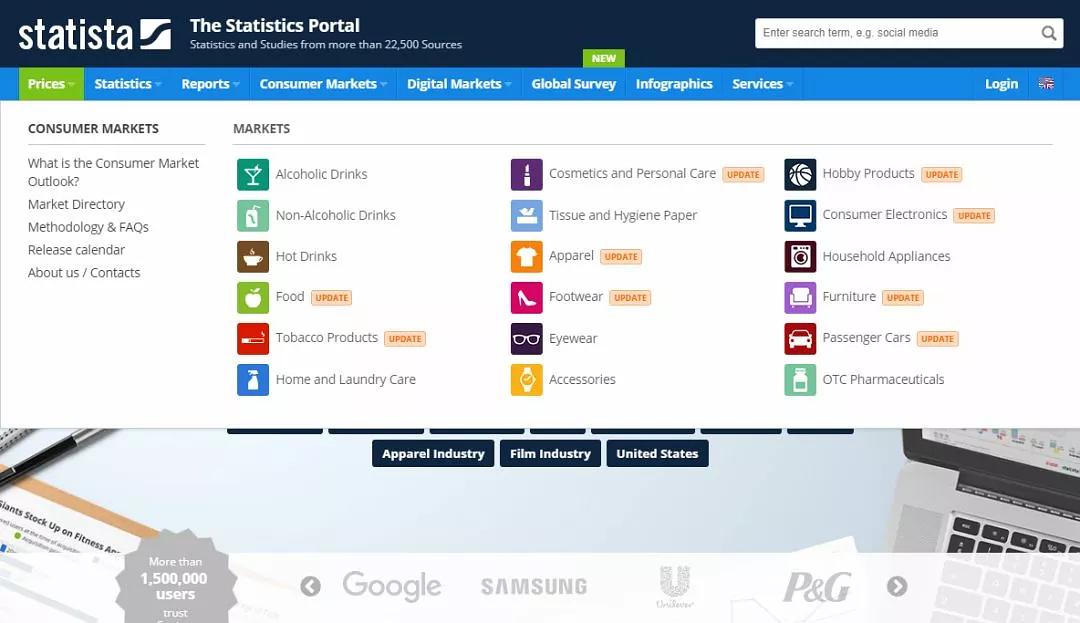Expand the Services dropdown menu
1080x623 pixels.
tap(762, 84)
